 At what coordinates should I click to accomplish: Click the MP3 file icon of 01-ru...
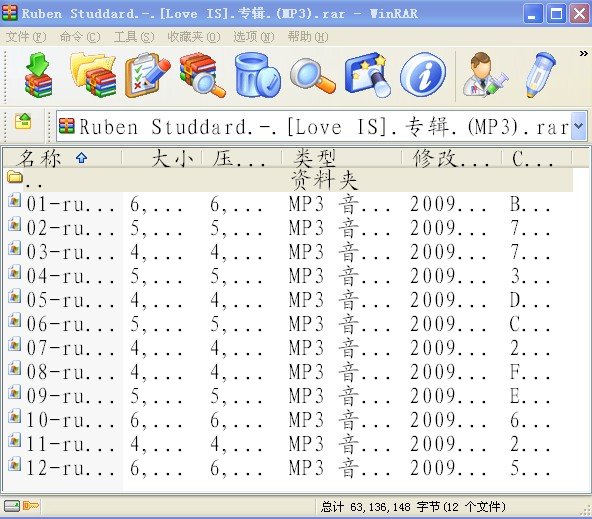tap(15, 200)
